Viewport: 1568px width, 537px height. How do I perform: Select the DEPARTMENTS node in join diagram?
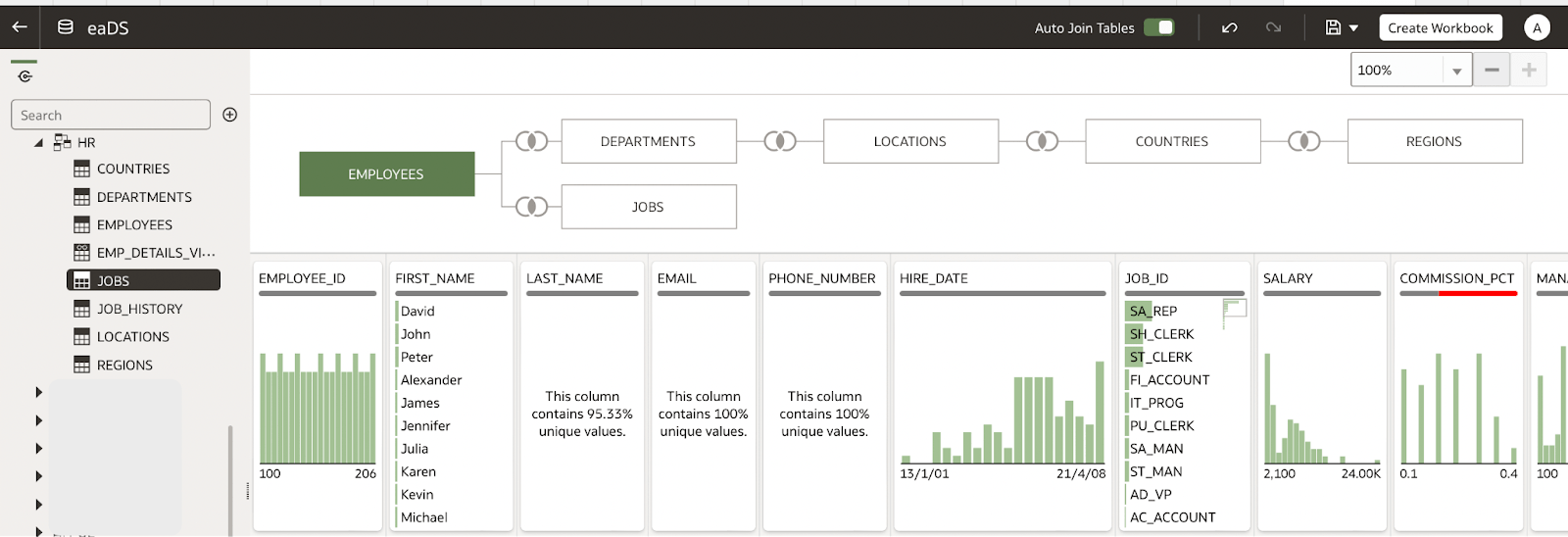tap(649, 141)
